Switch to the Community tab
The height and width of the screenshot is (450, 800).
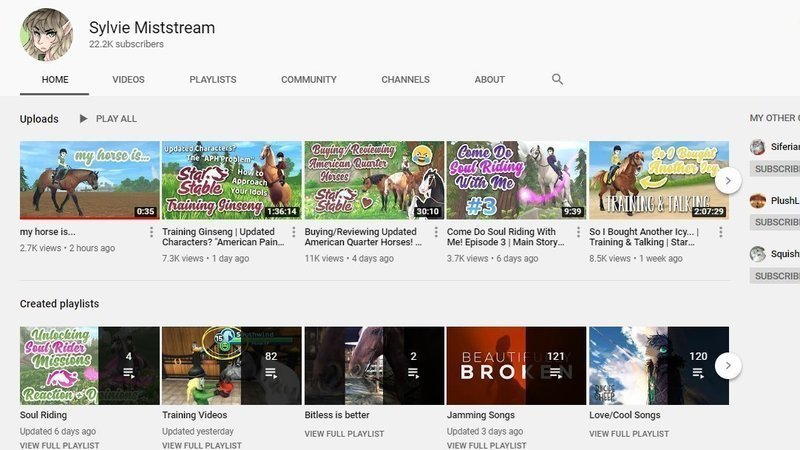click(x=308, y=80)
